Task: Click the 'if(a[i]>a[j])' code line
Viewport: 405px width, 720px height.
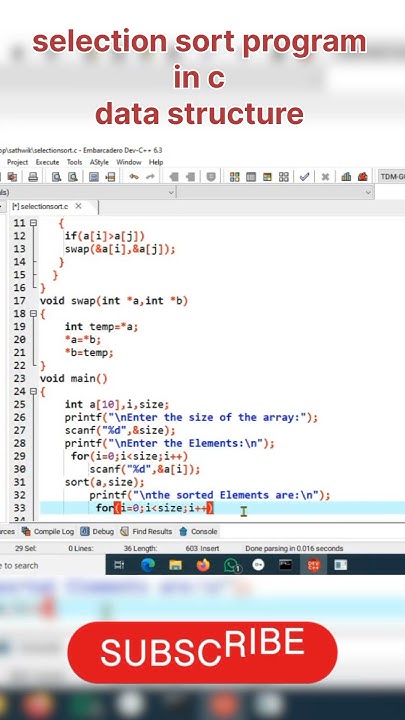Action: pyautogui.click(x=105, y=236)
